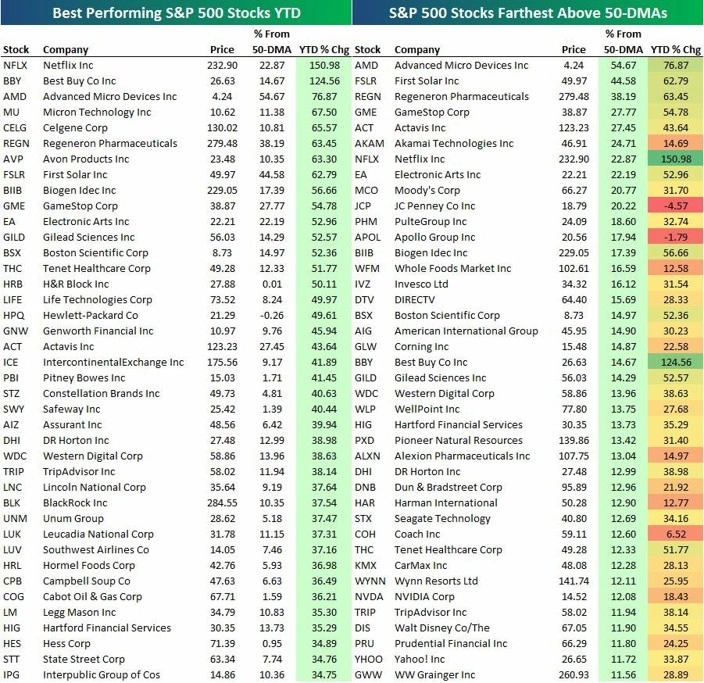Click 'Seagate Technology' company name

[442, 518]
